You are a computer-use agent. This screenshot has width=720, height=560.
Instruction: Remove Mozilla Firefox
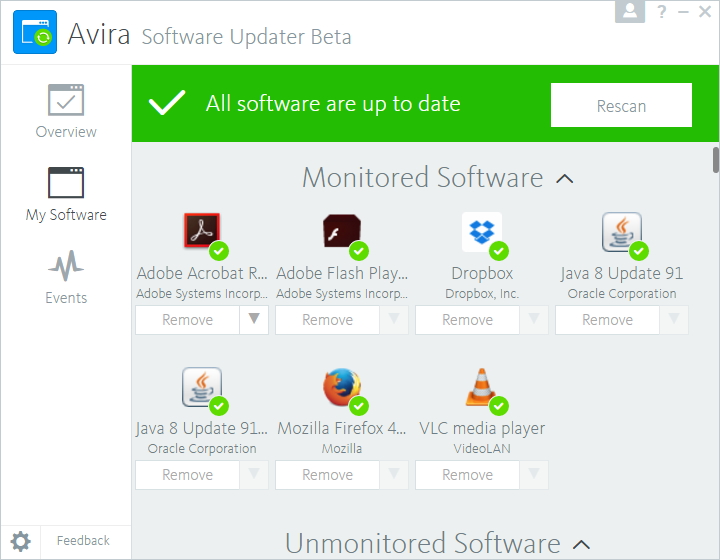[327, 475]
